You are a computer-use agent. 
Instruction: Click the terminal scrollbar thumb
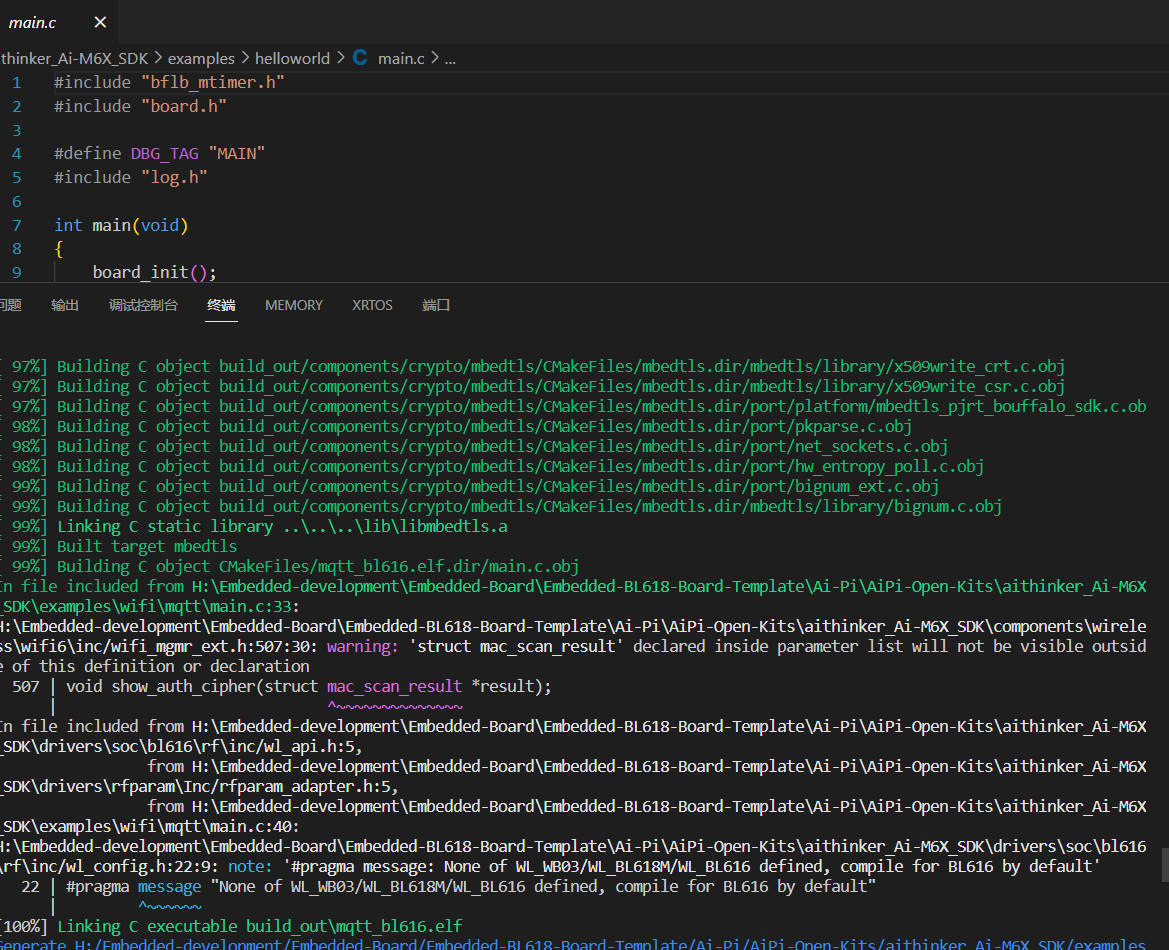click(1165, 864)
